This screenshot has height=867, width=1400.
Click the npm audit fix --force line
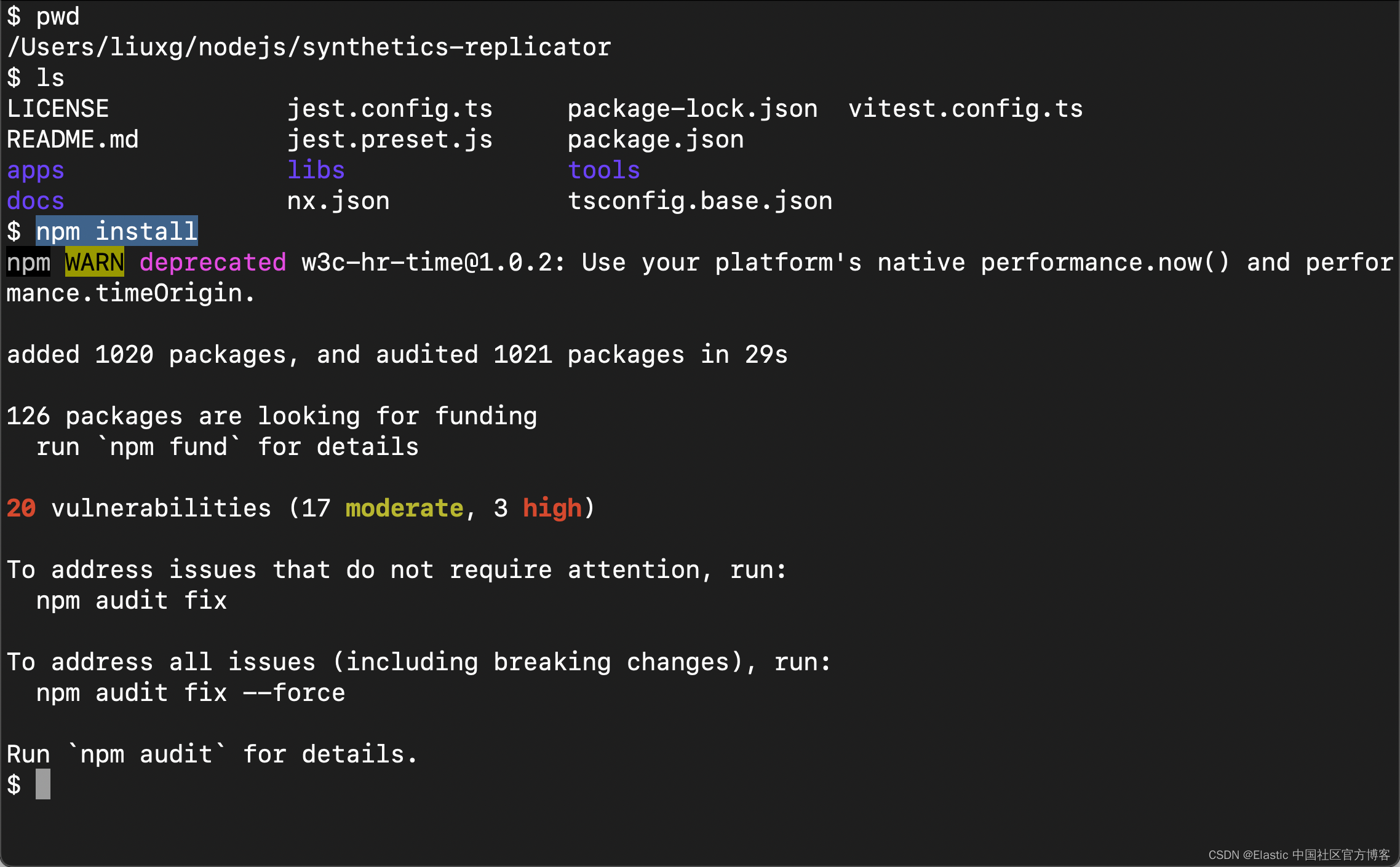point(191,693)
